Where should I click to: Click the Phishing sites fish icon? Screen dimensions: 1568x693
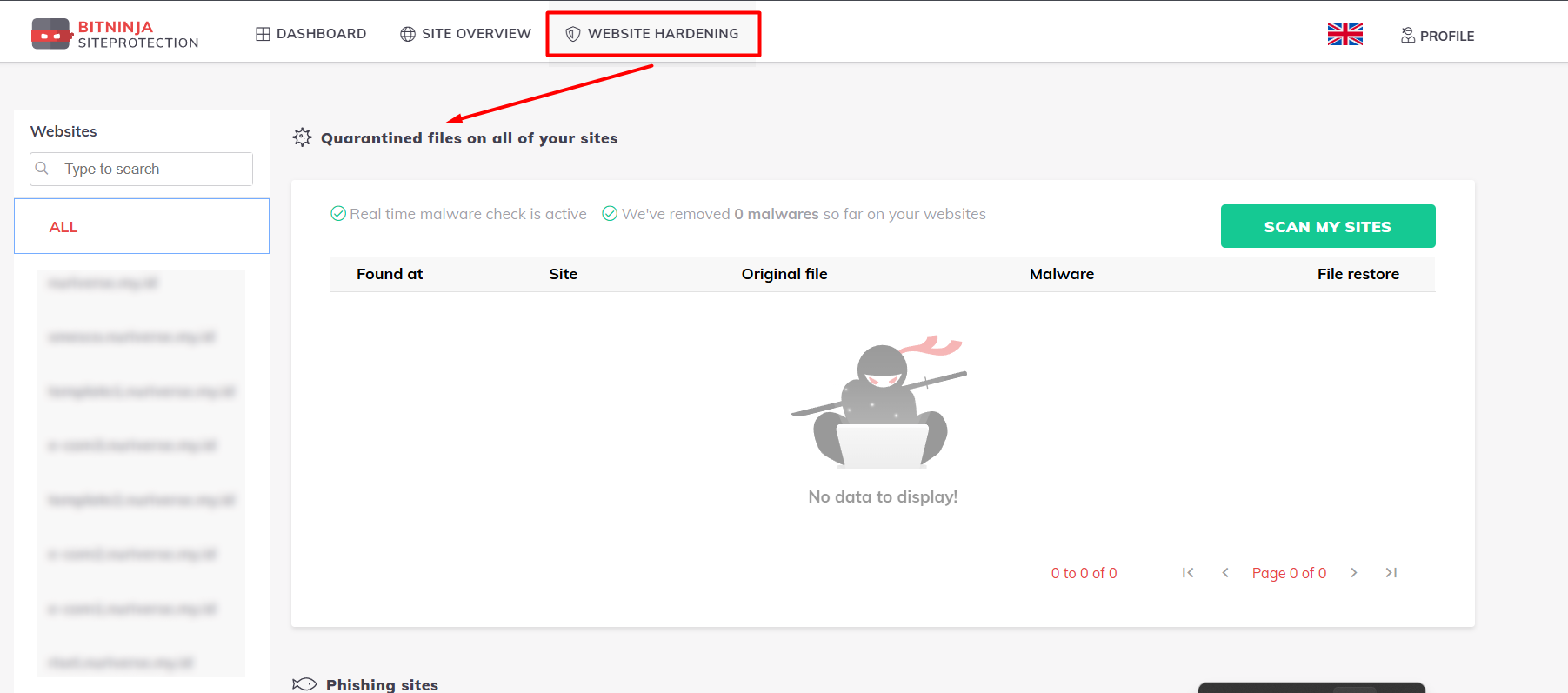coord(304,684)
